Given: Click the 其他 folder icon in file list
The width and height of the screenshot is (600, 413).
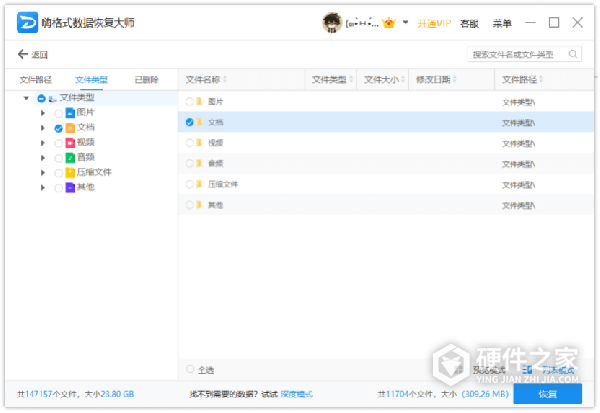Looking at the screenshot, I should click(x=199, y=205).
